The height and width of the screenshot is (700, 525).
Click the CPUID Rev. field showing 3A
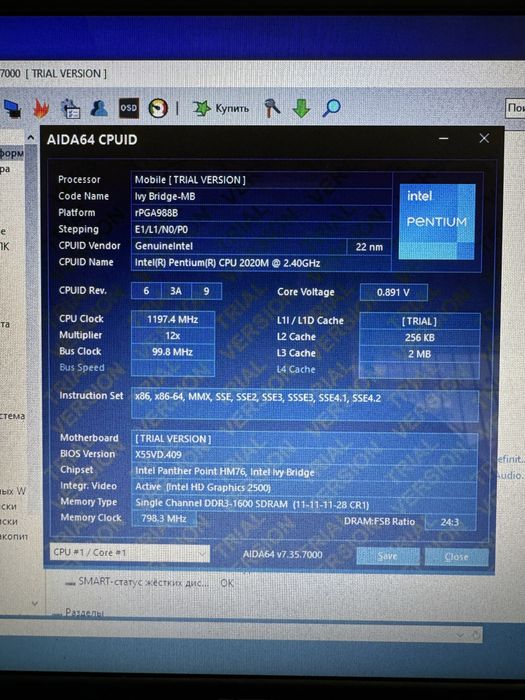(x=176, y=292)
